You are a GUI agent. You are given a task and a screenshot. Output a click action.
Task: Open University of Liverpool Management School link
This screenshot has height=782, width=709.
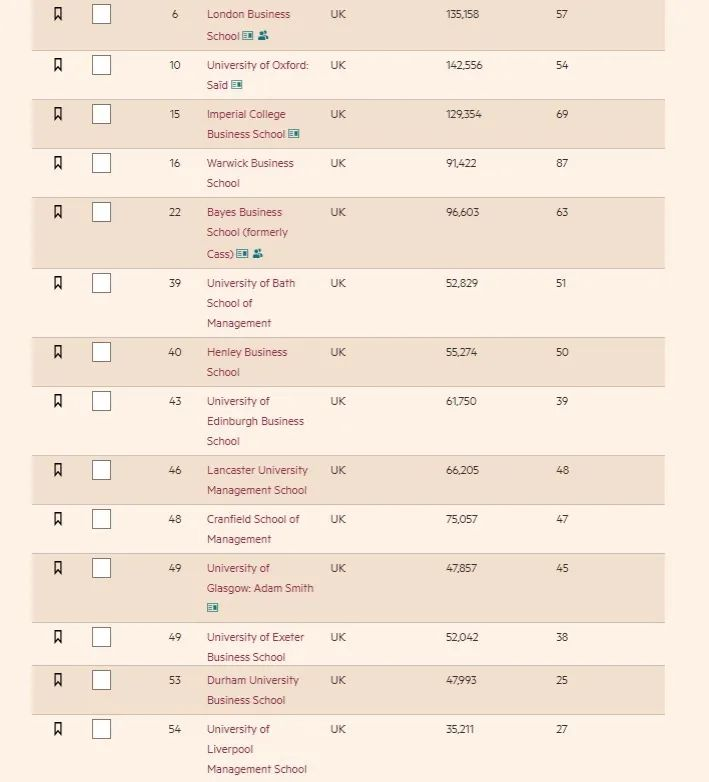[x=256, y=749]
